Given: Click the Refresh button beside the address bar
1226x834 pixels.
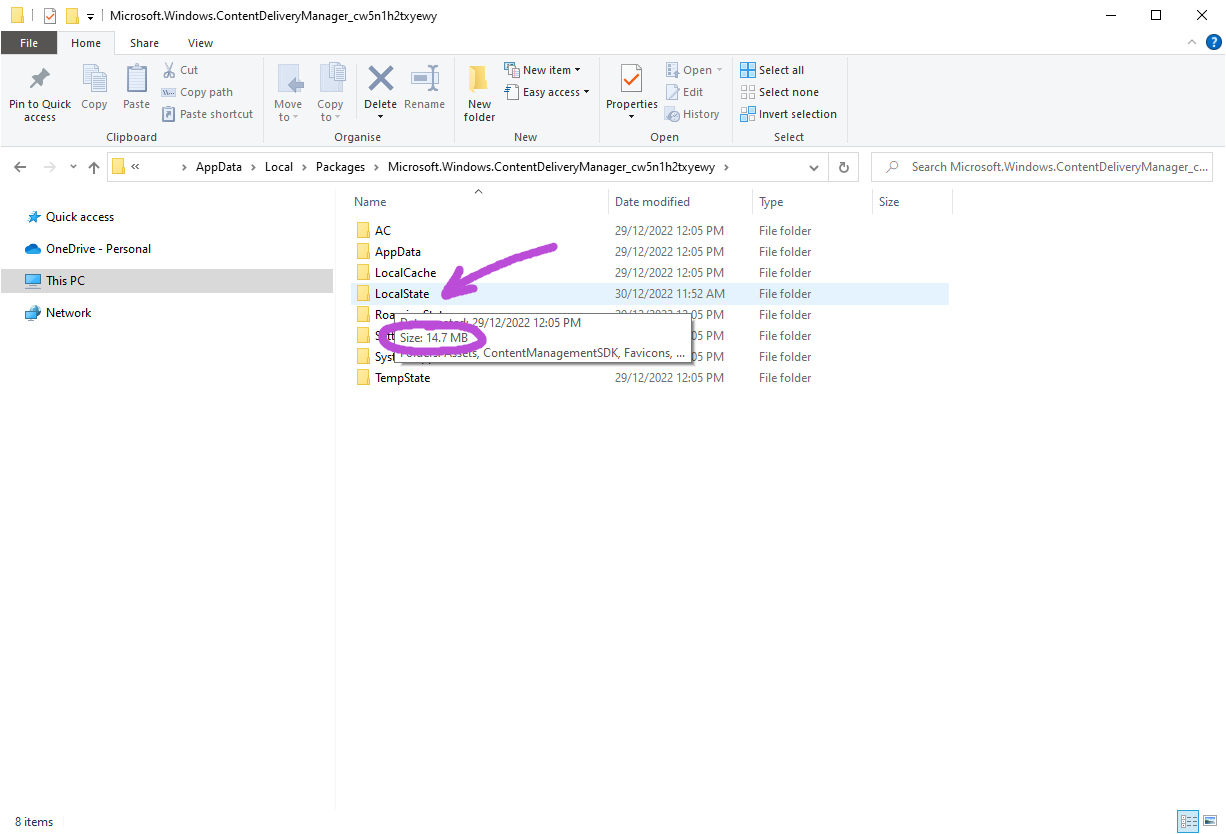Looking at the screenshot, I should click(x=844, y=167).
